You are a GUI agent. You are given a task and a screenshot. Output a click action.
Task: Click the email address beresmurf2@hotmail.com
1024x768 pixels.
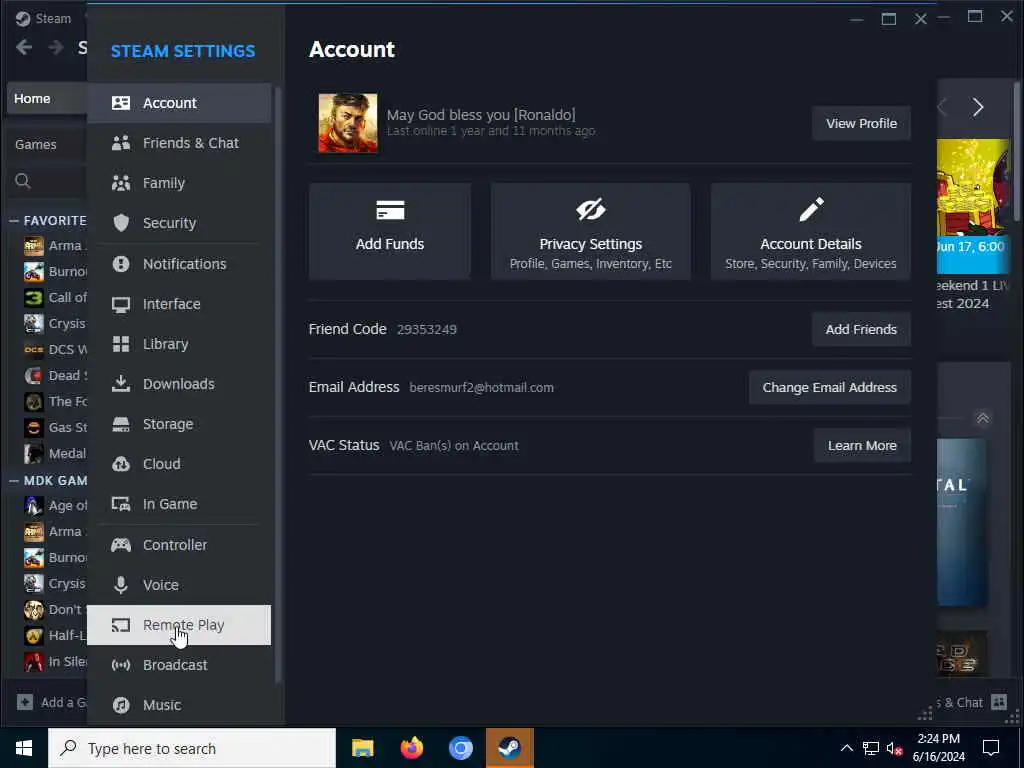coord(481,388)
